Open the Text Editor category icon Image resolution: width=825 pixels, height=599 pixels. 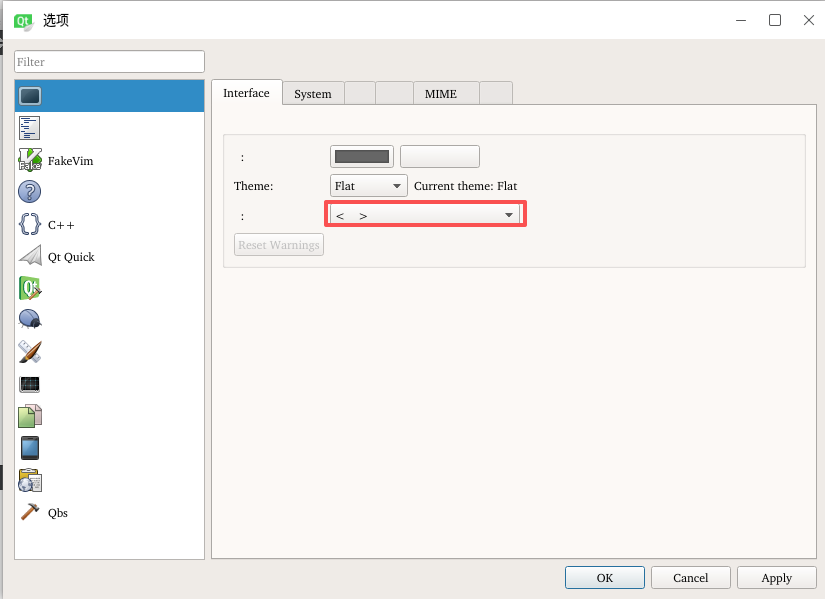click(29, 128)
